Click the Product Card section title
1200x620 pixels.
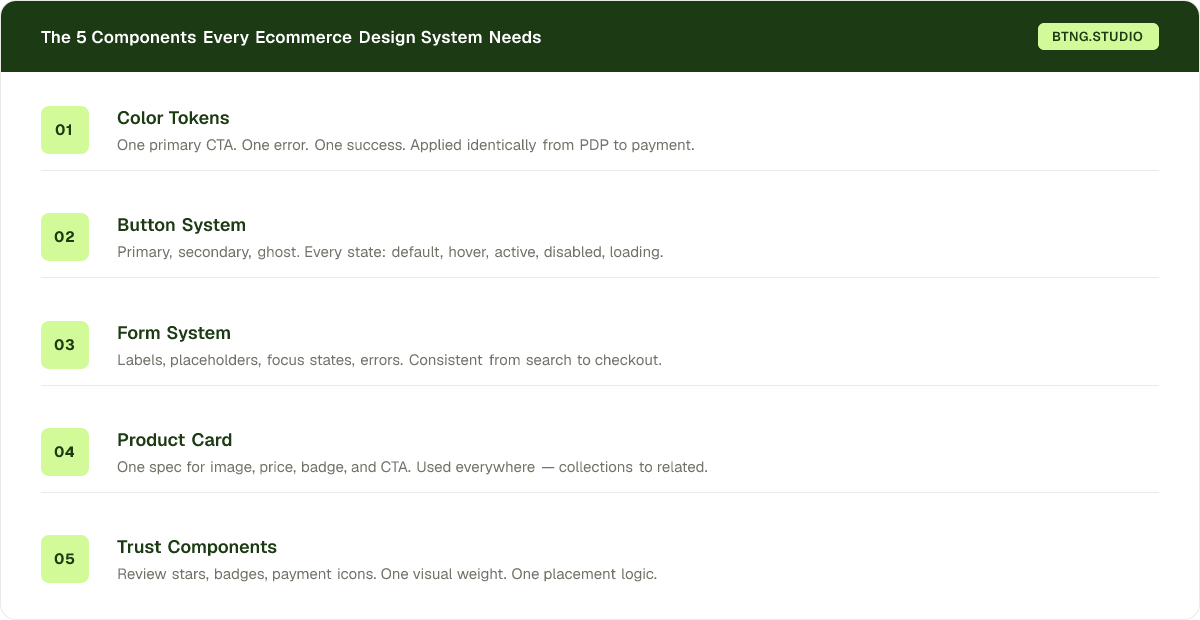coord(174,440)
